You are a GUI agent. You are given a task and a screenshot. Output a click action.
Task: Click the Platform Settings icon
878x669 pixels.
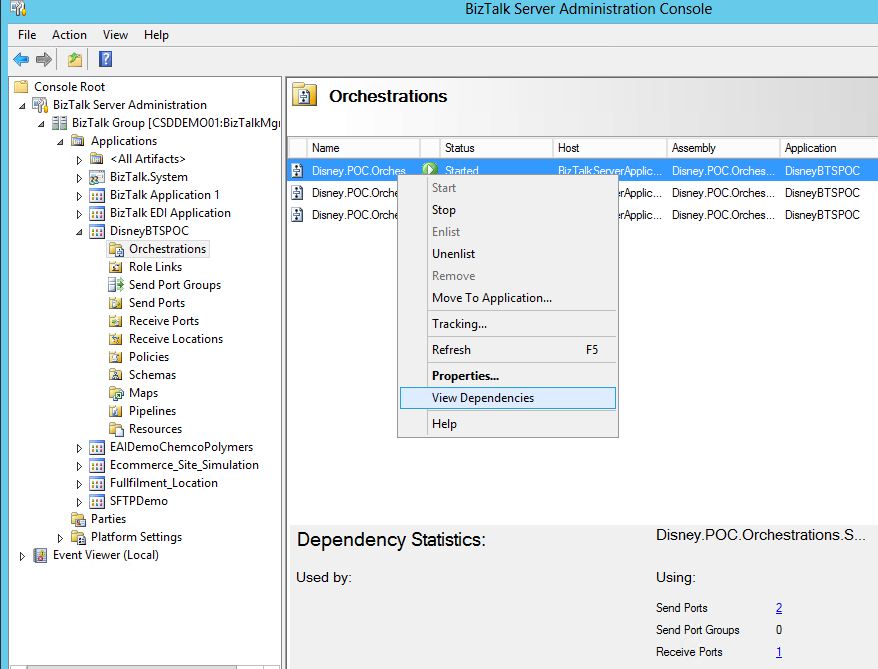click(78, 537)
